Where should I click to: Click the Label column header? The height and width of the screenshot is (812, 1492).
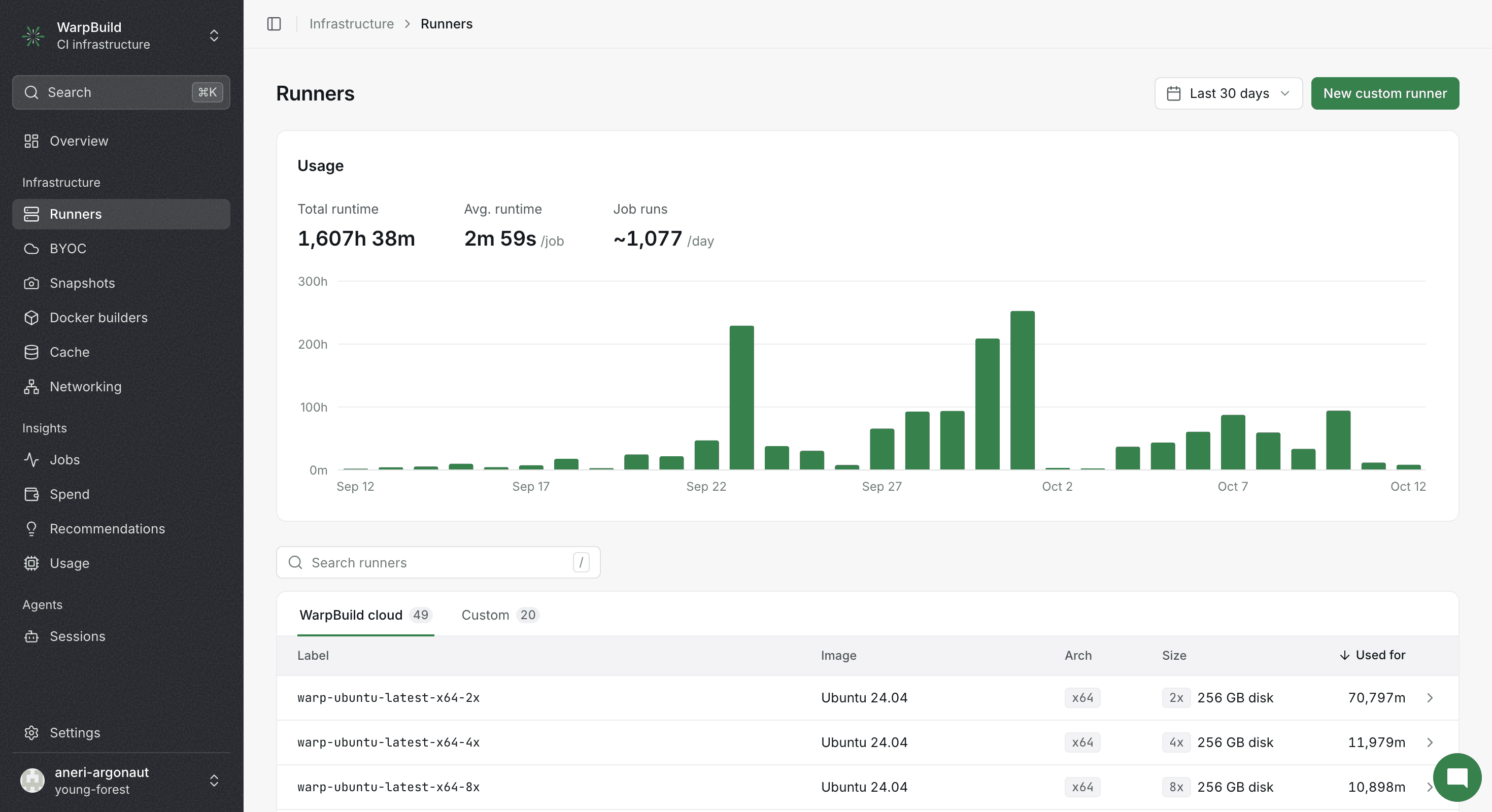tap(313, 655)
